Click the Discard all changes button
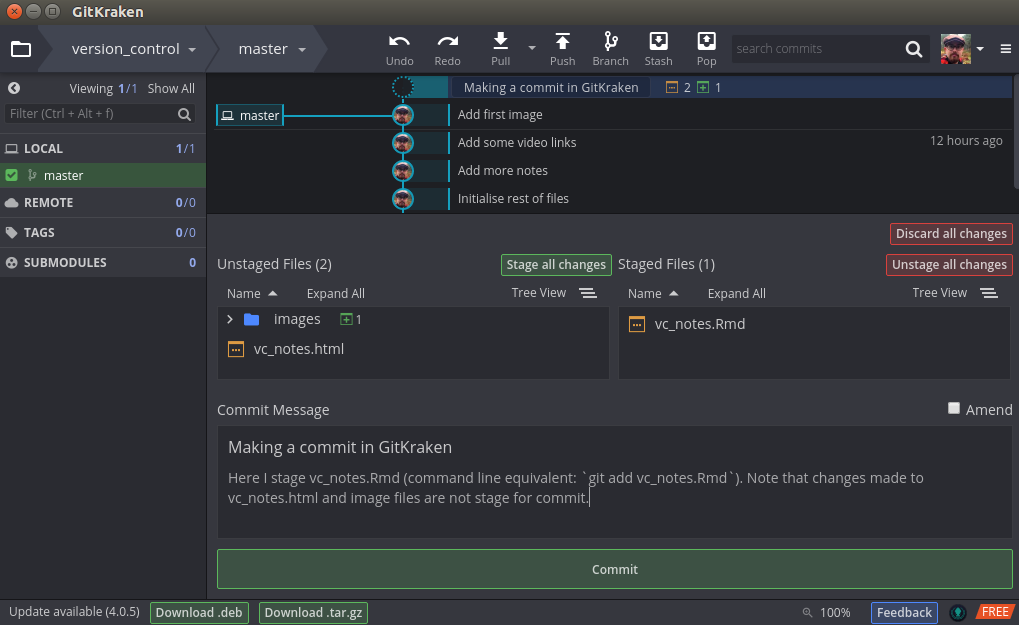Viewport: 1019px width, 625px height. [951, 234]
